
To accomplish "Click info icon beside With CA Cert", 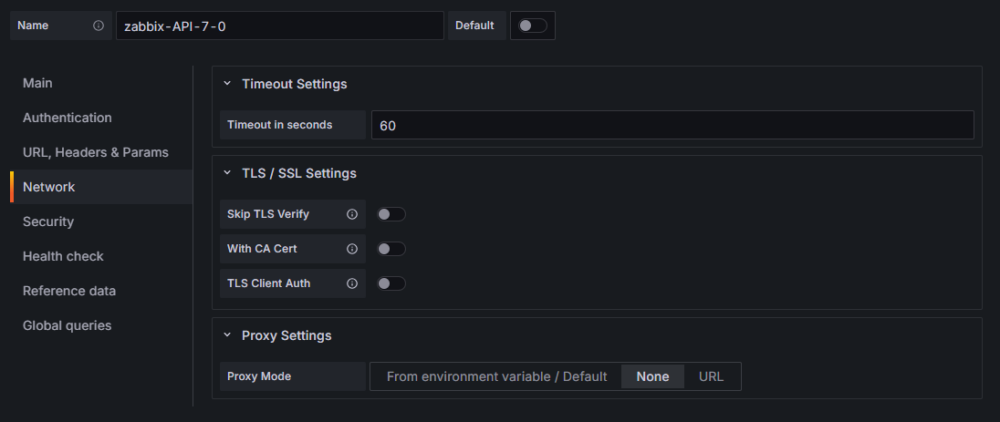I will pyautogui.click(x=352, y=249).
